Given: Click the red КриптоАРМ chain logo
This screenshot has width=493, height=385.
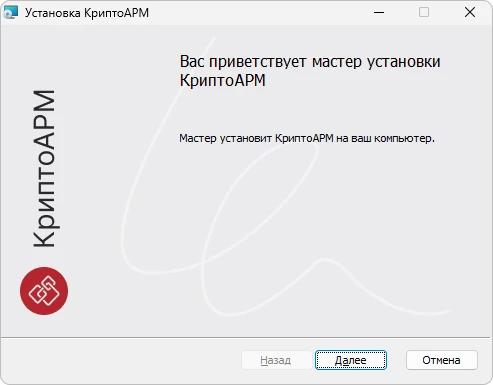Looking at the screenshot, I should click(44, 291).
